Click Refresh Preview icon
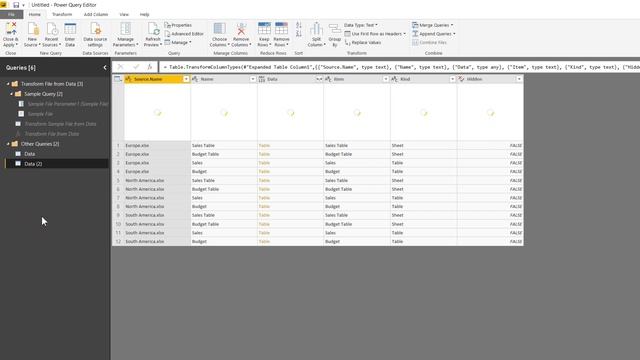 click(153, 29)
